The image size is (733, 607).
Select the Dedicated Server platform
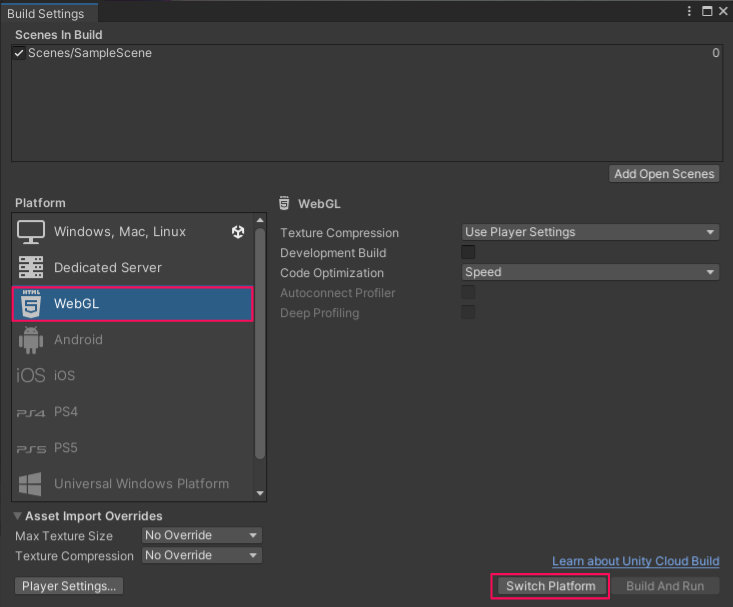coord(133,267)
